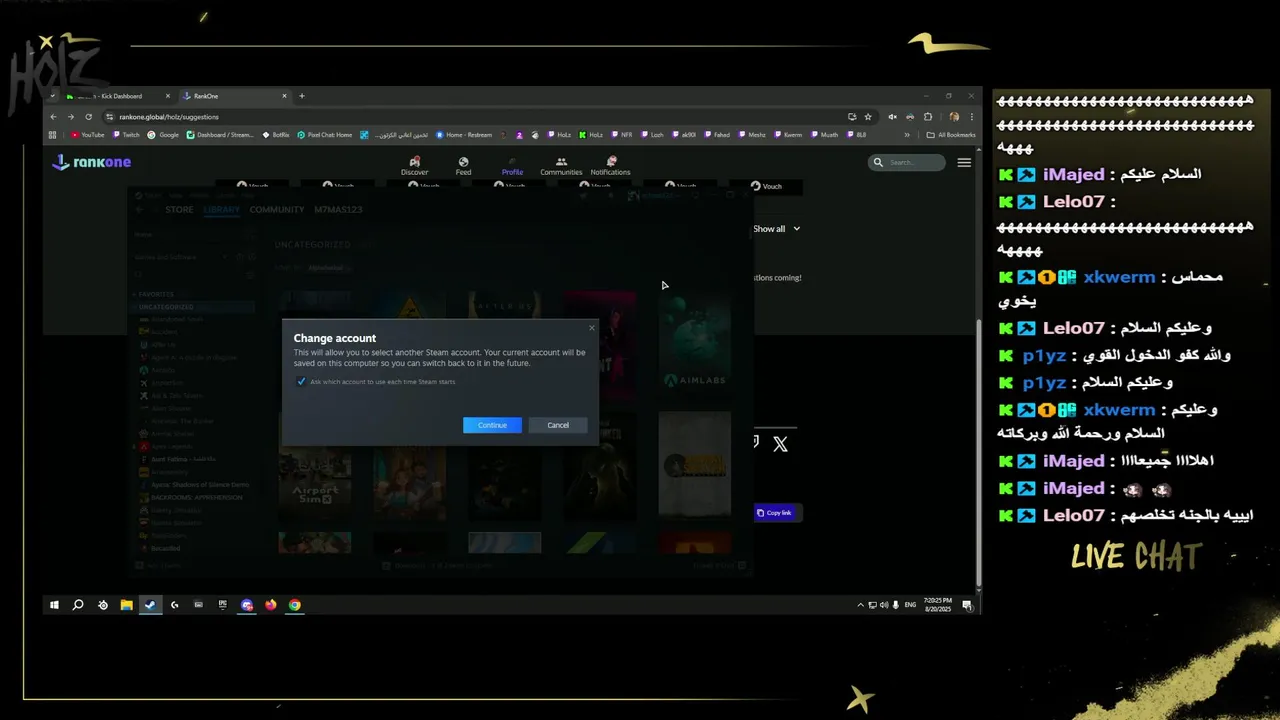Viewport: 1280px width, 720px height.
Task: Open the YouTube bookmark
Action: (x=88, y=135)
